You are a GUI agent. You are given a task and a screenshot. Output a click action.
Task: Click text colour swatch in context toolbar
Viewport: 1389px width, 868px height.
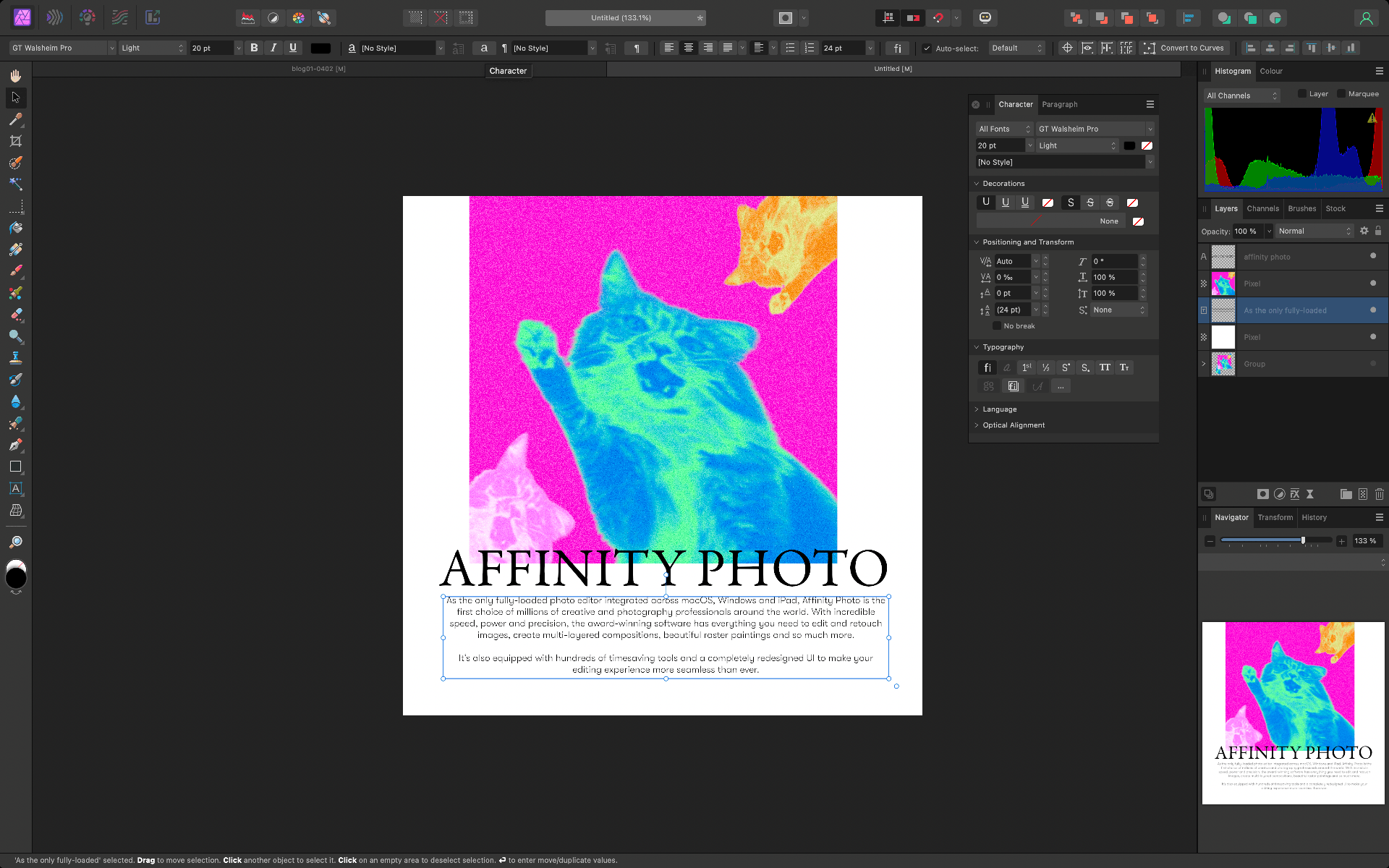tap(320, 48)
